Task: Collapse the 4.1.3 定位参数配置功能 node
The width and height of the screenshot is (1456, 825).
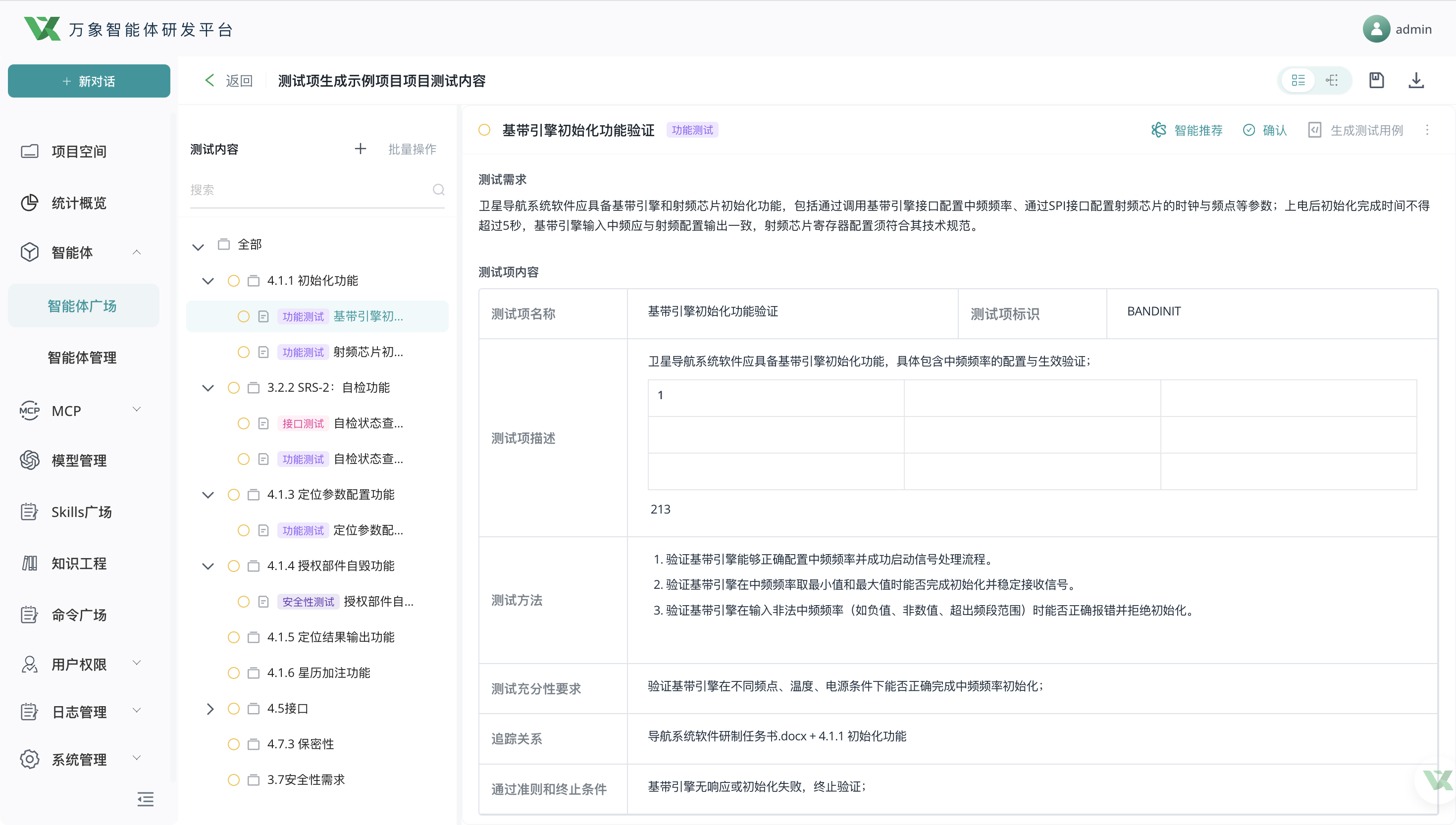Action: click(208, 495)
